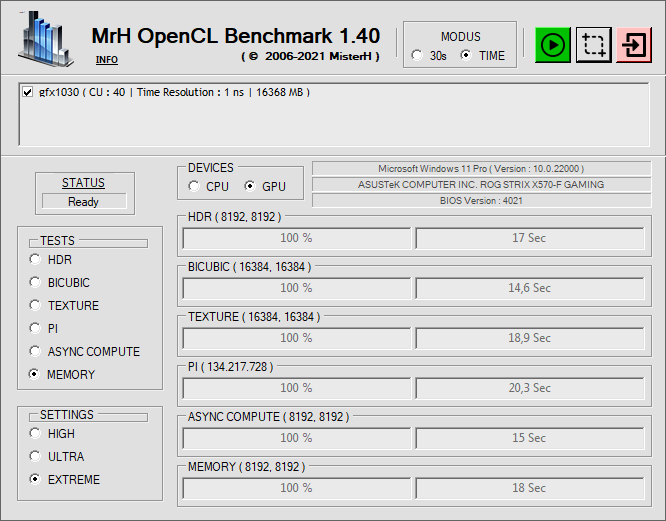Click the ASYNC COMPUTE result '15 Sec'

coord(530,438)
